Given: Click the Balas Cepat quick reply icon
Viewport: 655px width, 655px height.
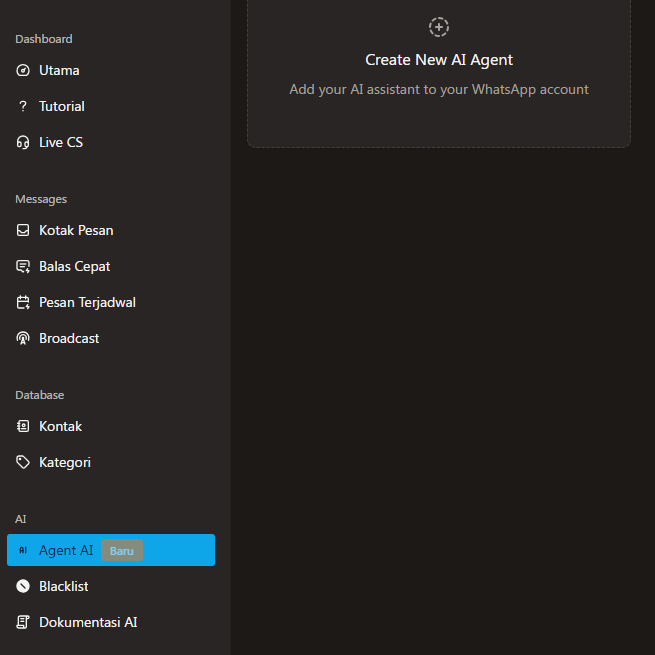Looking at the screenshot, I should click(23, 267).
